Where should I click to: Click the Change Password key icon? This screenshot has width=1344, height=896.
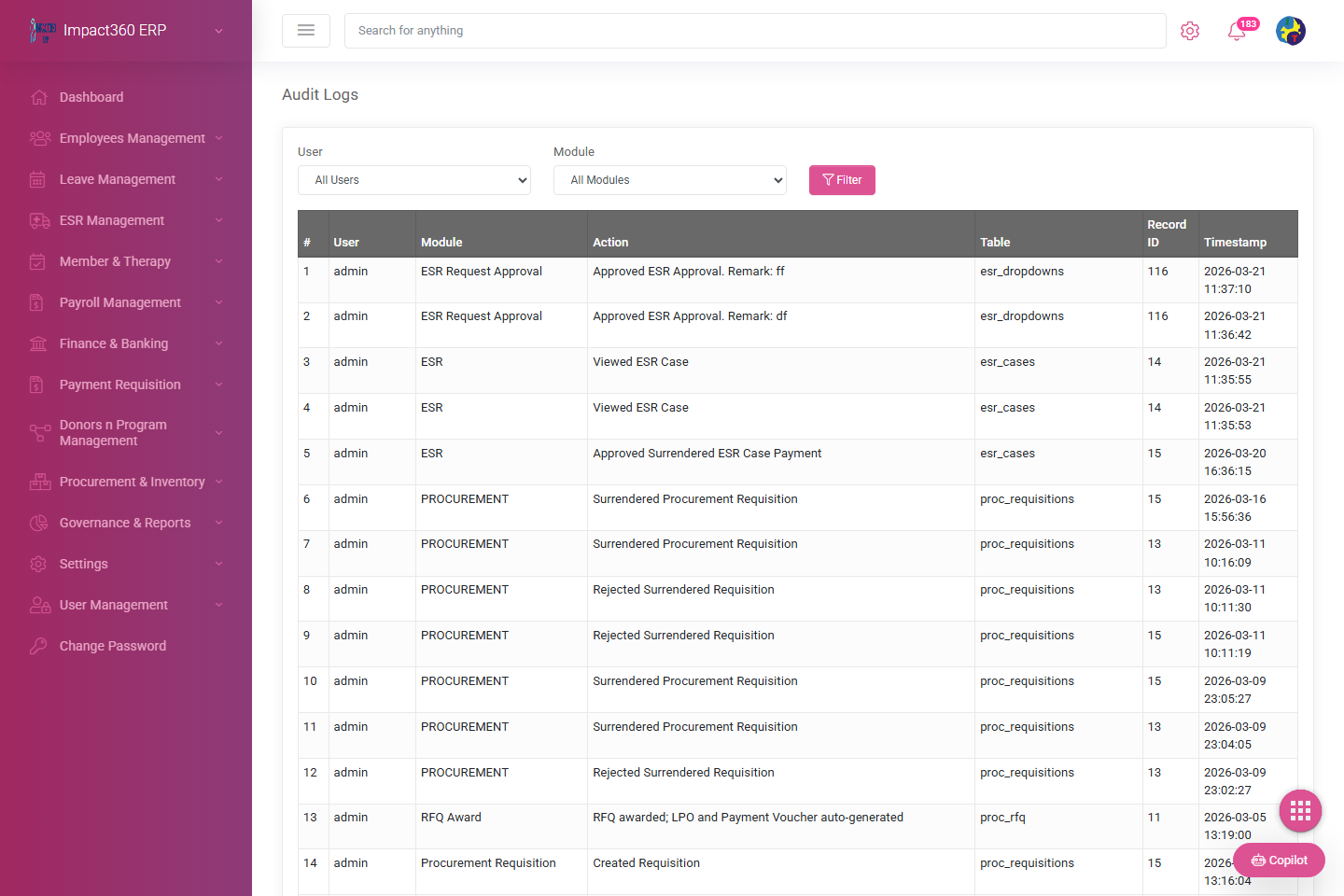coord(38,646)
